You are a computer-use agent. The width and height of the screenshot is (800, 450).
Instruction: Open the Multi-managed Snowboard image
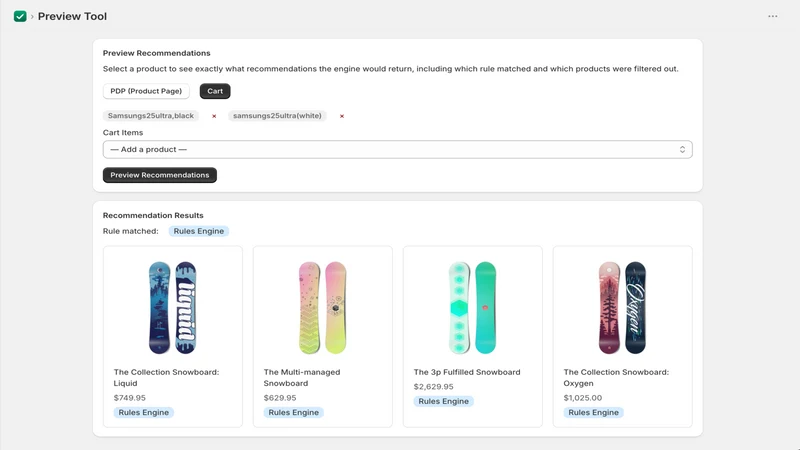coord(322,308)
